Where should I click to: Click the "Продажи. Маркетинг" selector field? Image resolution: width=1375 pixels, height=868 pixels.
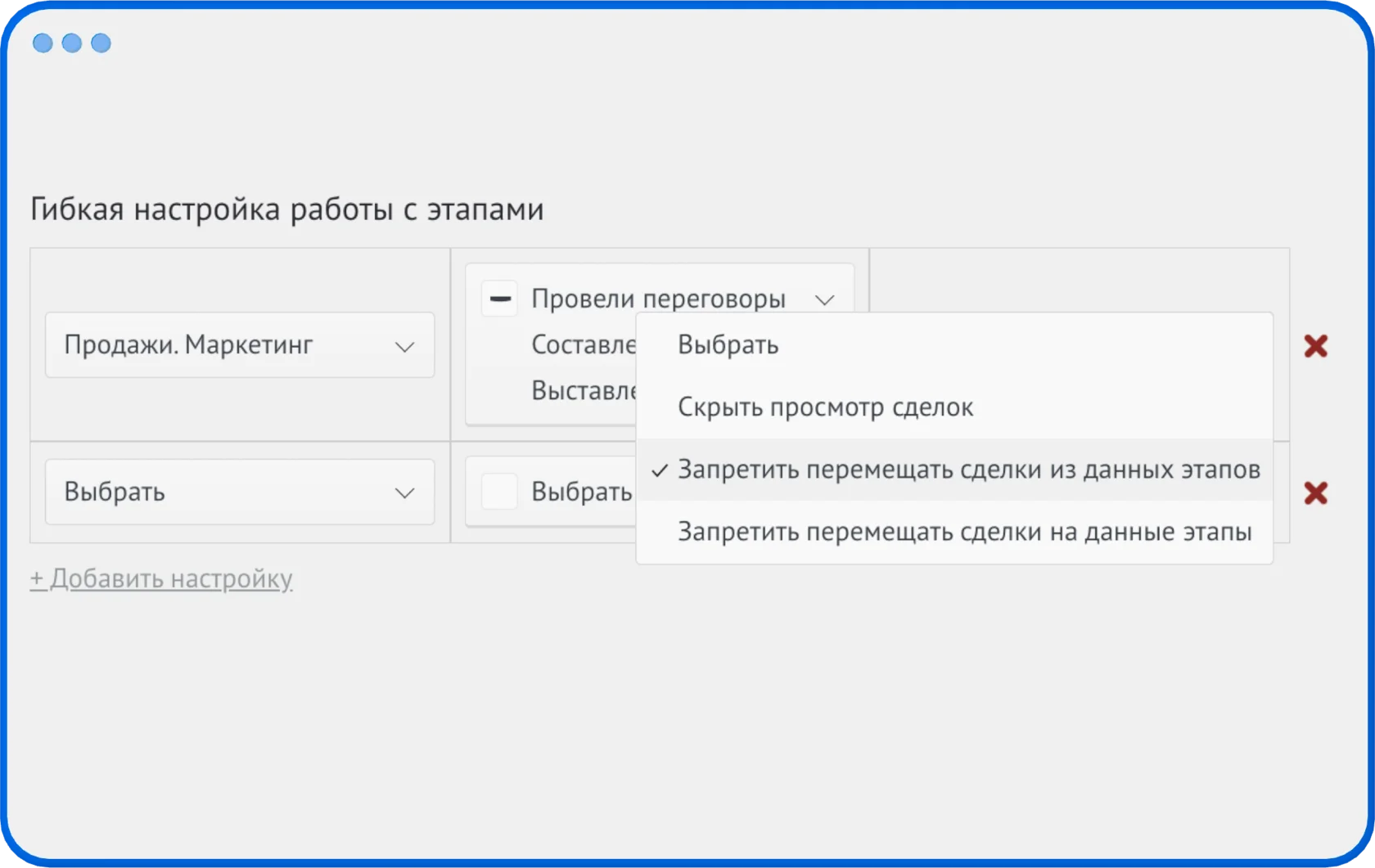click(239, 345)
